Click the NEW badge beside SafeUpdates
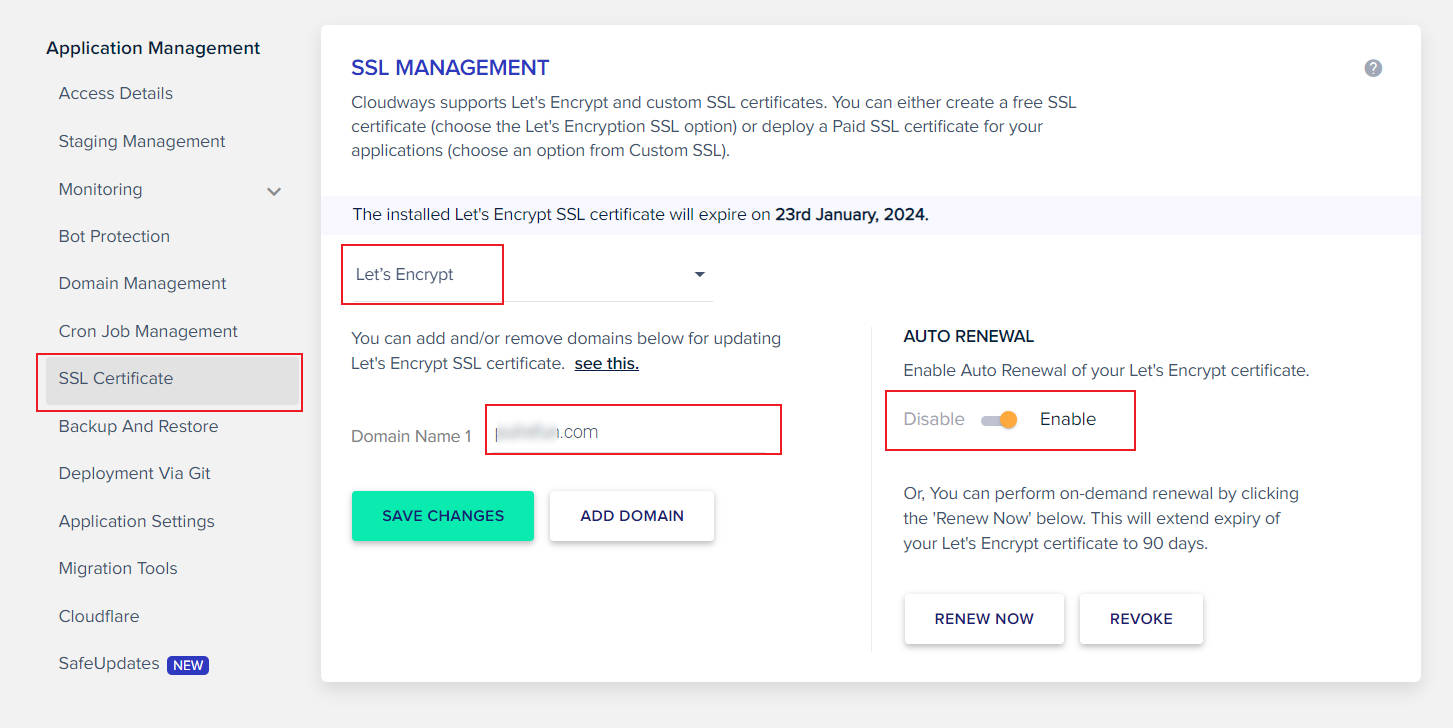Viewport: 1453px width, 728px height. (188, 665)
